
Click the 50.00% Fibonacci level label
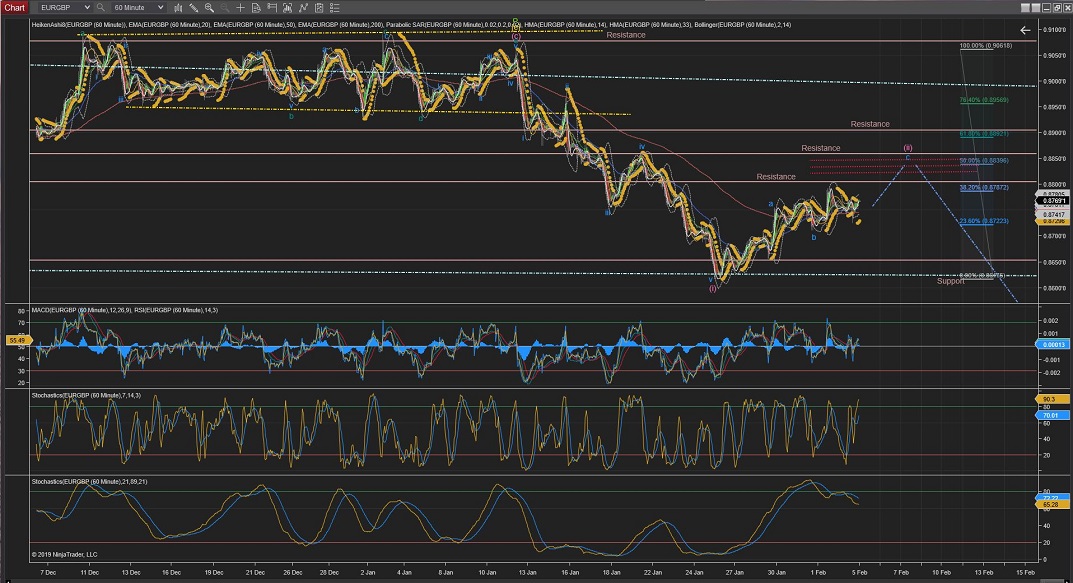point(984,161)
